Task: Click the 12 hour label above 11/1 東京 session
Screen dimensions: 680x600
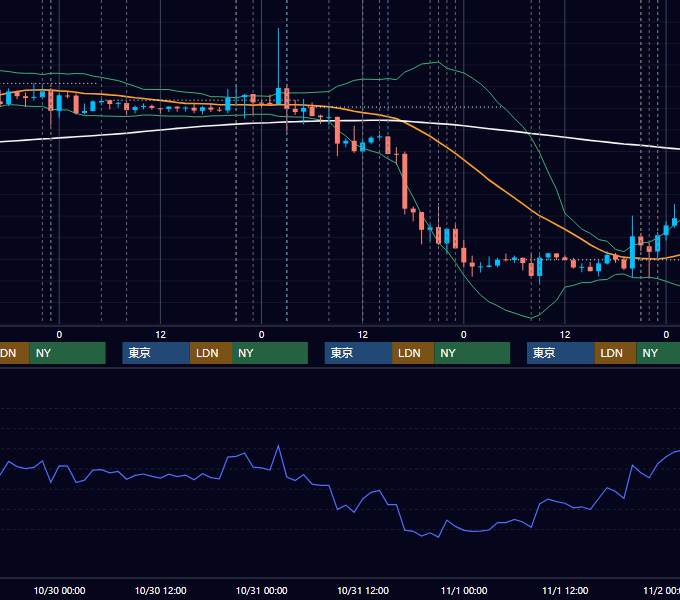Action: [x=565, y=335]
